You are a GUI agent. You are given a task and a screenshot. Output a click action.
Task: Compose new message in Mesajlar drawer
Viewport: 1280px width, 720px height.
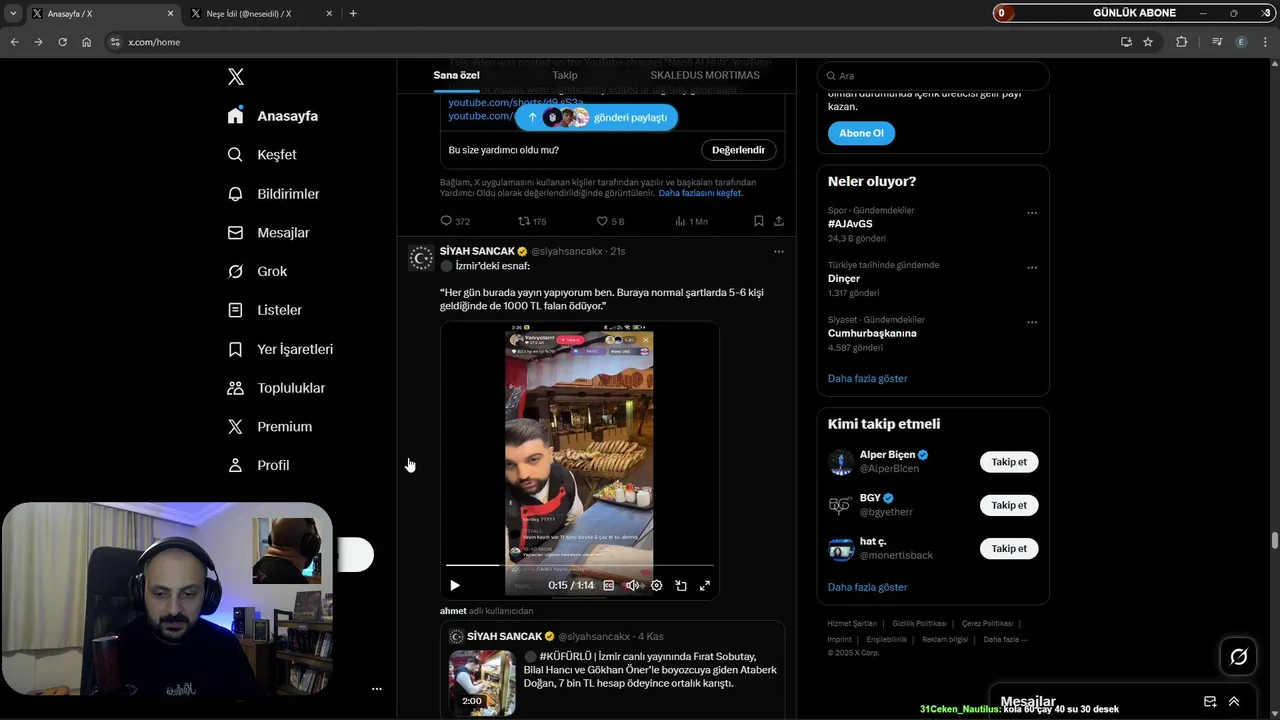[x=1210, y=702]
